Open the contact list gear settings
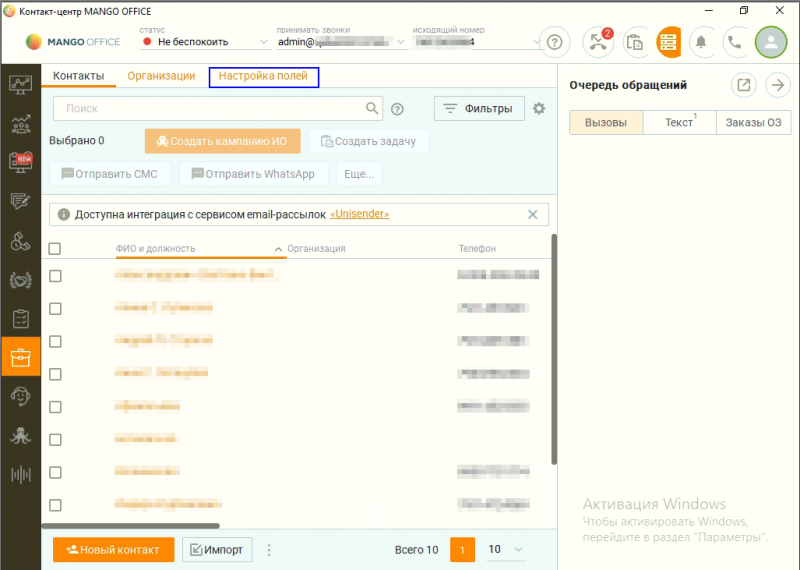800x570 pixels. [540, 109]
